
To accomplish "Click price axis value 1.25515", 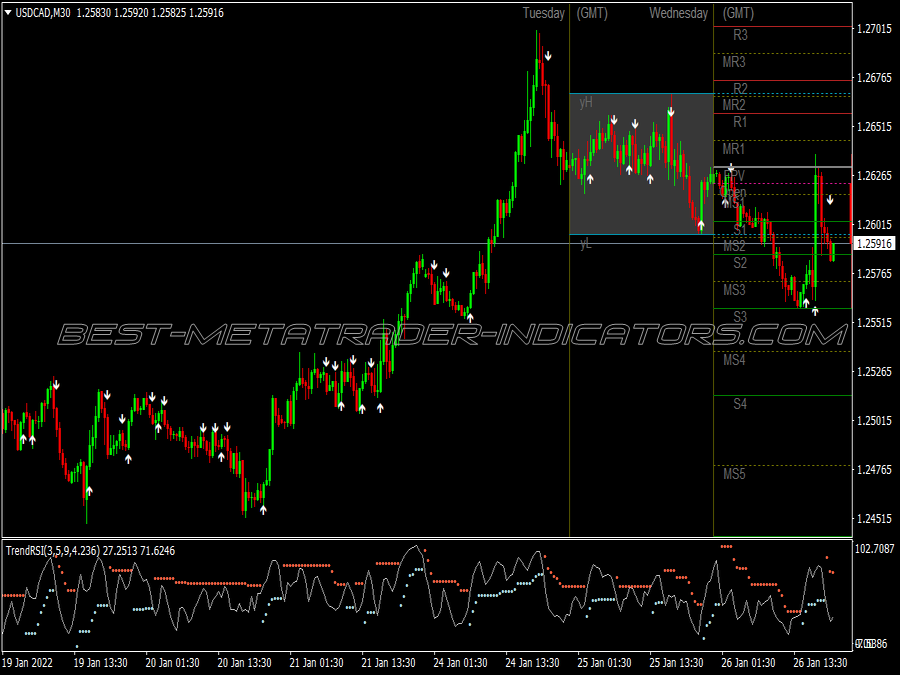I will coord(874,323).
